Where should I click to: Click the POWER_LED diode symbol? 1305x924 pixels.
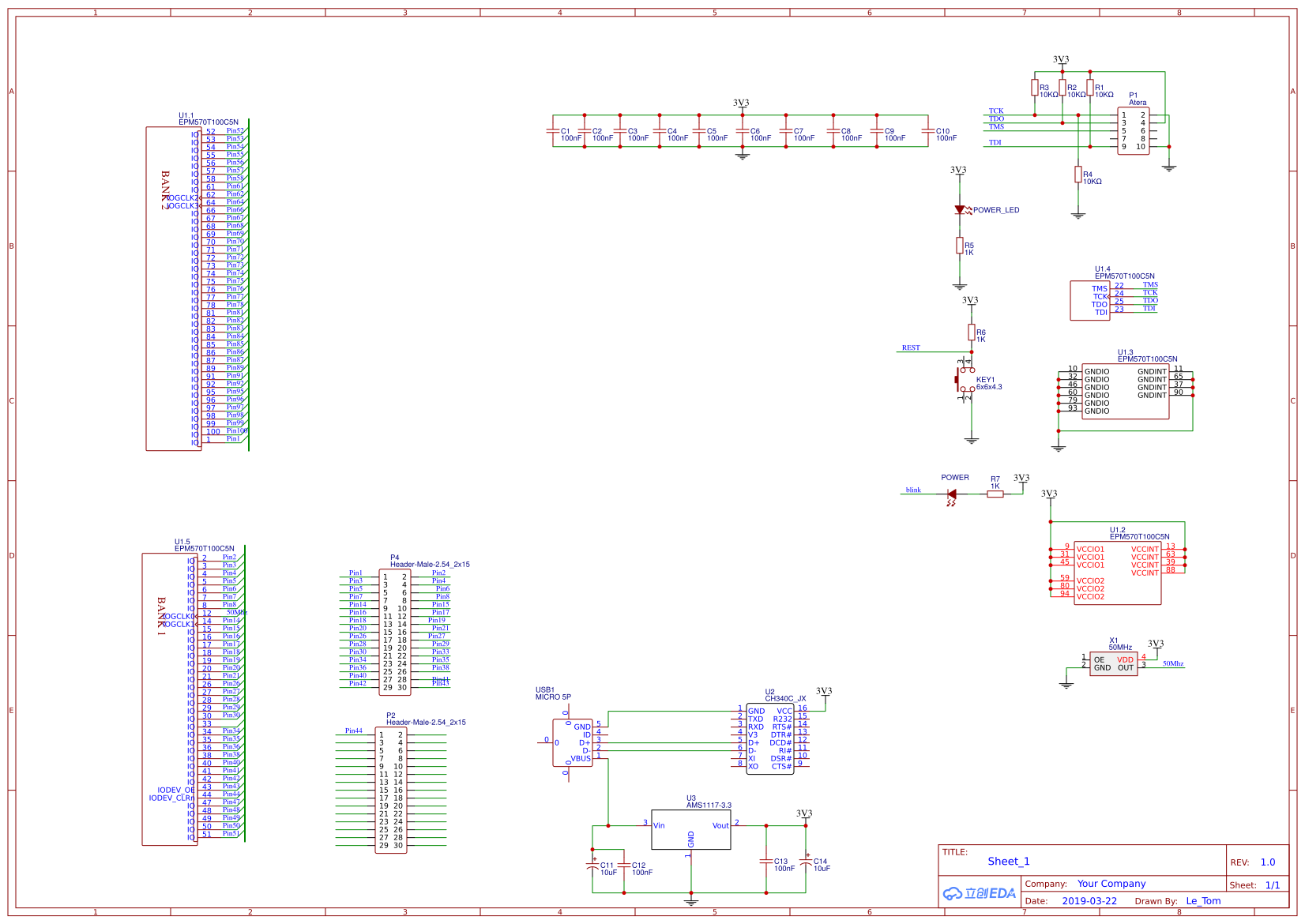(x=960, y=210)
